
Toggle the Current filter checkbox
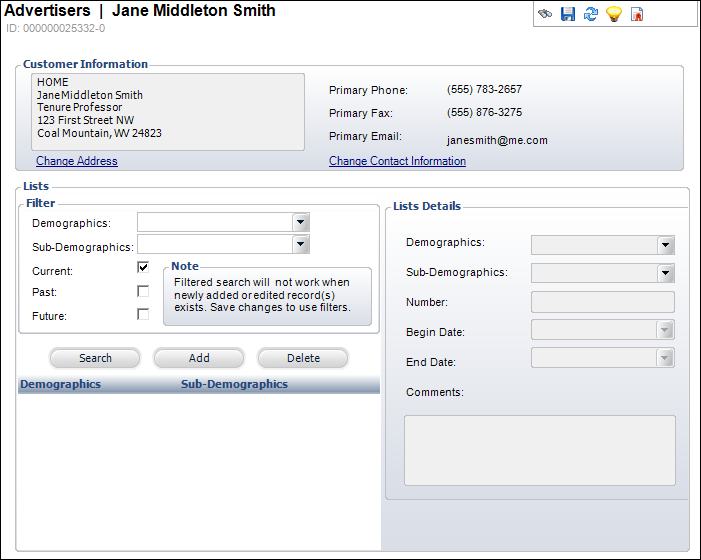click(x=143, y=268)
